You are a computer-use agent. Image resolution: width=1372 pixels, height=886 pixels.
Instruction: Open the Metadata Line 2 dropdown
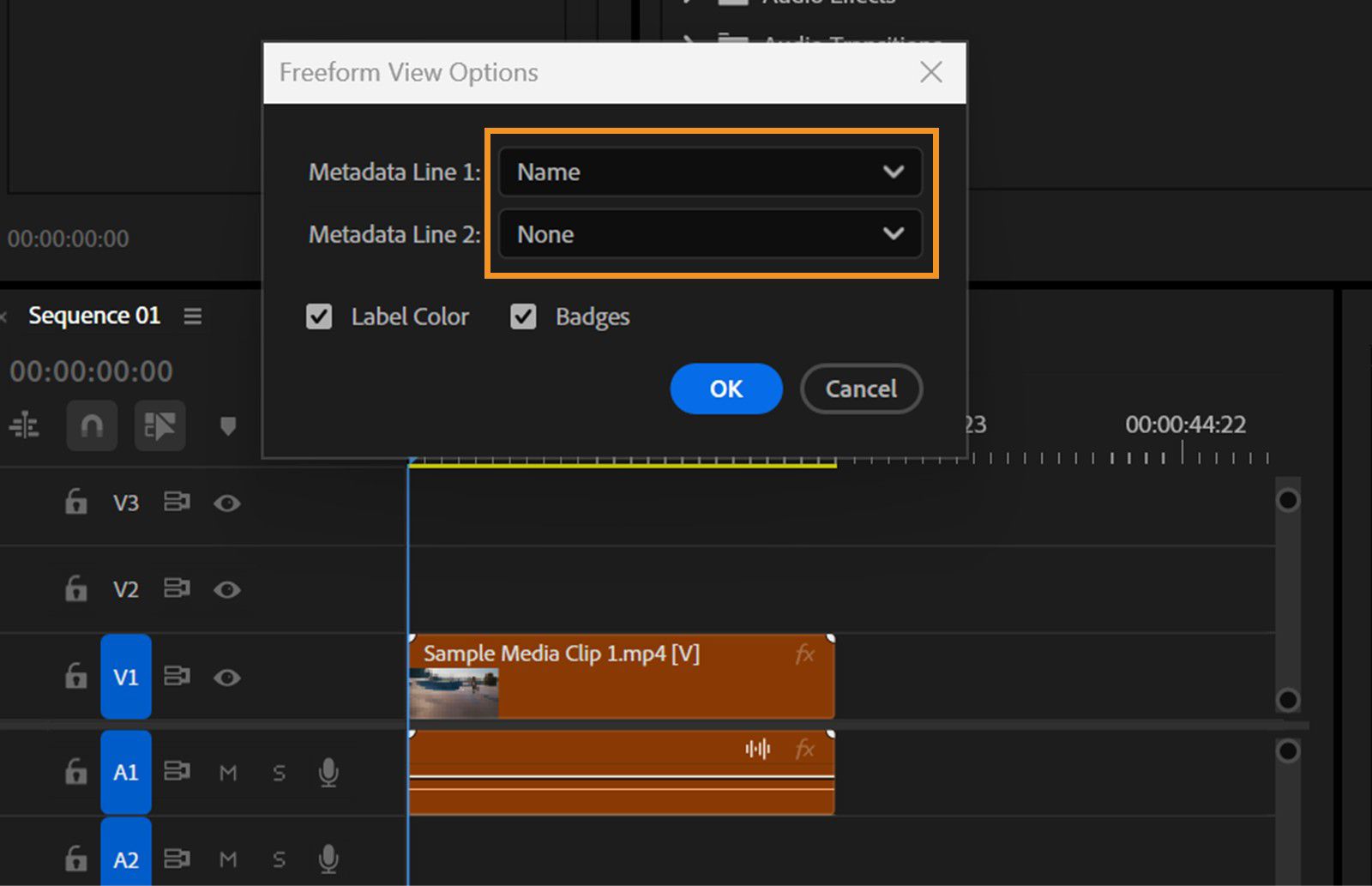click(x=709, y=234)
